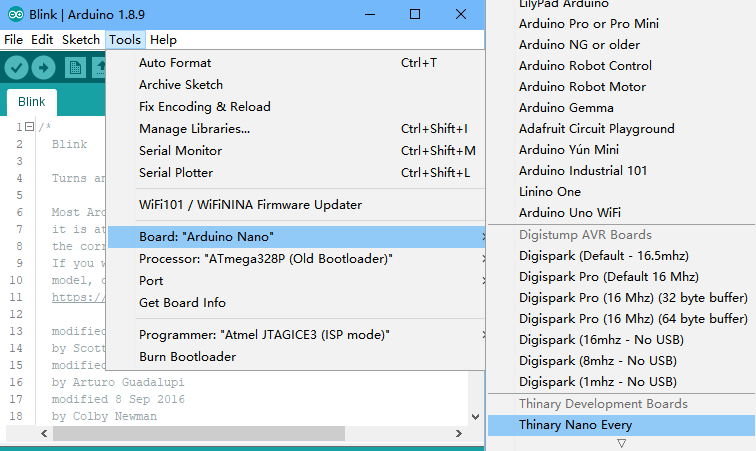Open the Help menu
The height and width of the screenshot is (451, 756).
163,40
